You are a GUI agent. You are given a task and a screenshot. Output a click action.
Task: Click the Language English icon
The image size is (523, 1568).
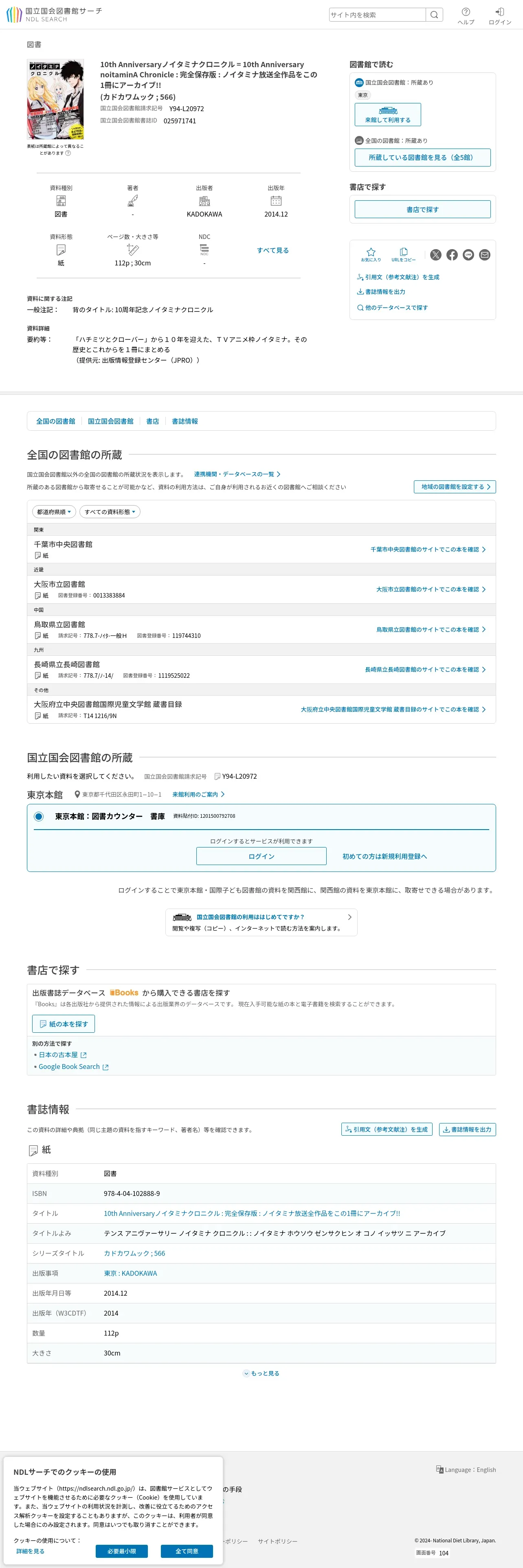[439, 1469]
